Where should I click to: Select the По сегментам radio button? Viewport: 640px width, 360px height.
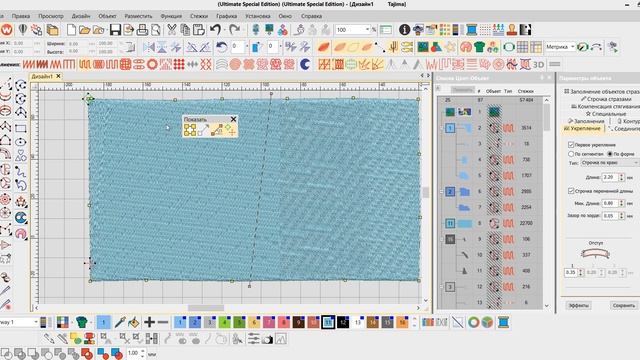571,154
